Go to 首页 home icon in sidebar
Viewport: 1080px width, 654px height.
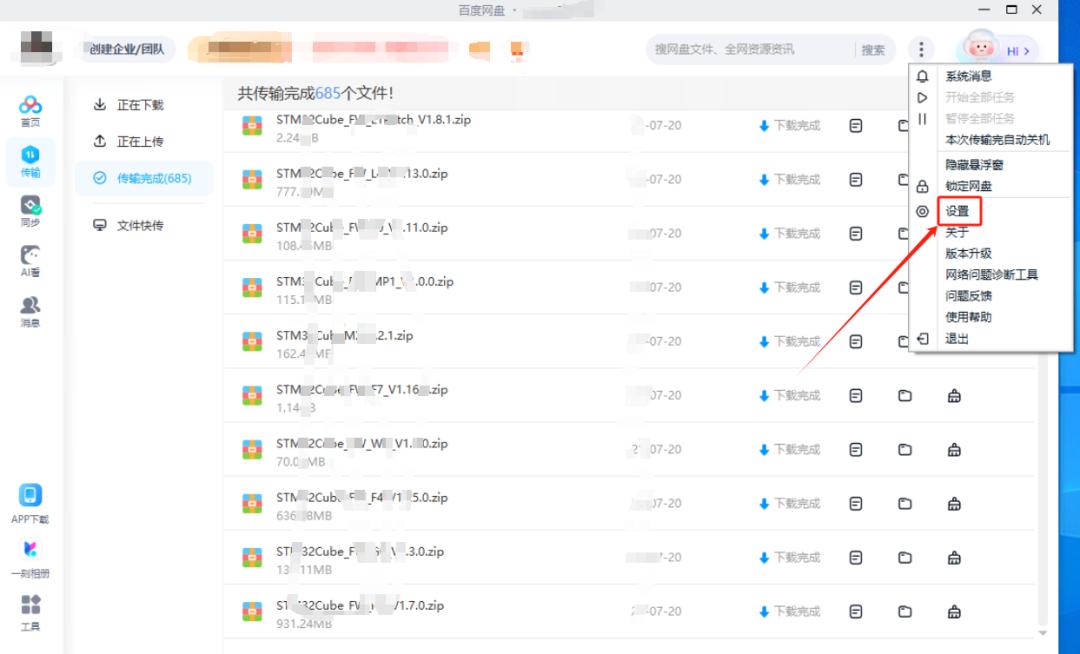point(31,104)
